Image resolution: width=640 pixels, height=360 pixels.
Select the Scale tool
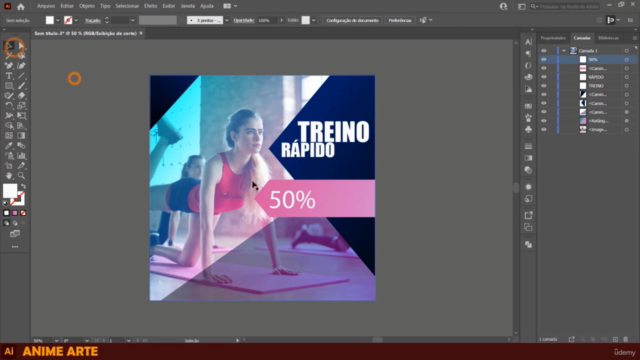pyautogui.click(x=21, y=105)
